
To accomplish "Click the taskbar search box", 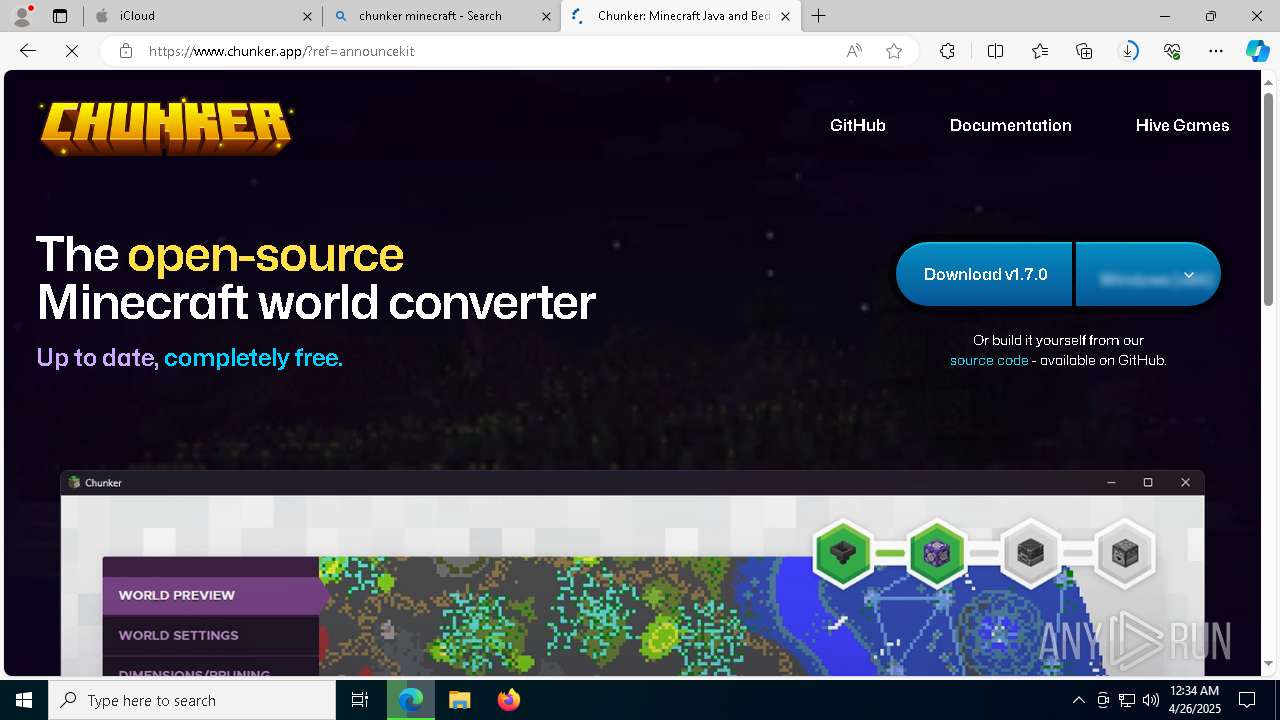I will [192, 700].
